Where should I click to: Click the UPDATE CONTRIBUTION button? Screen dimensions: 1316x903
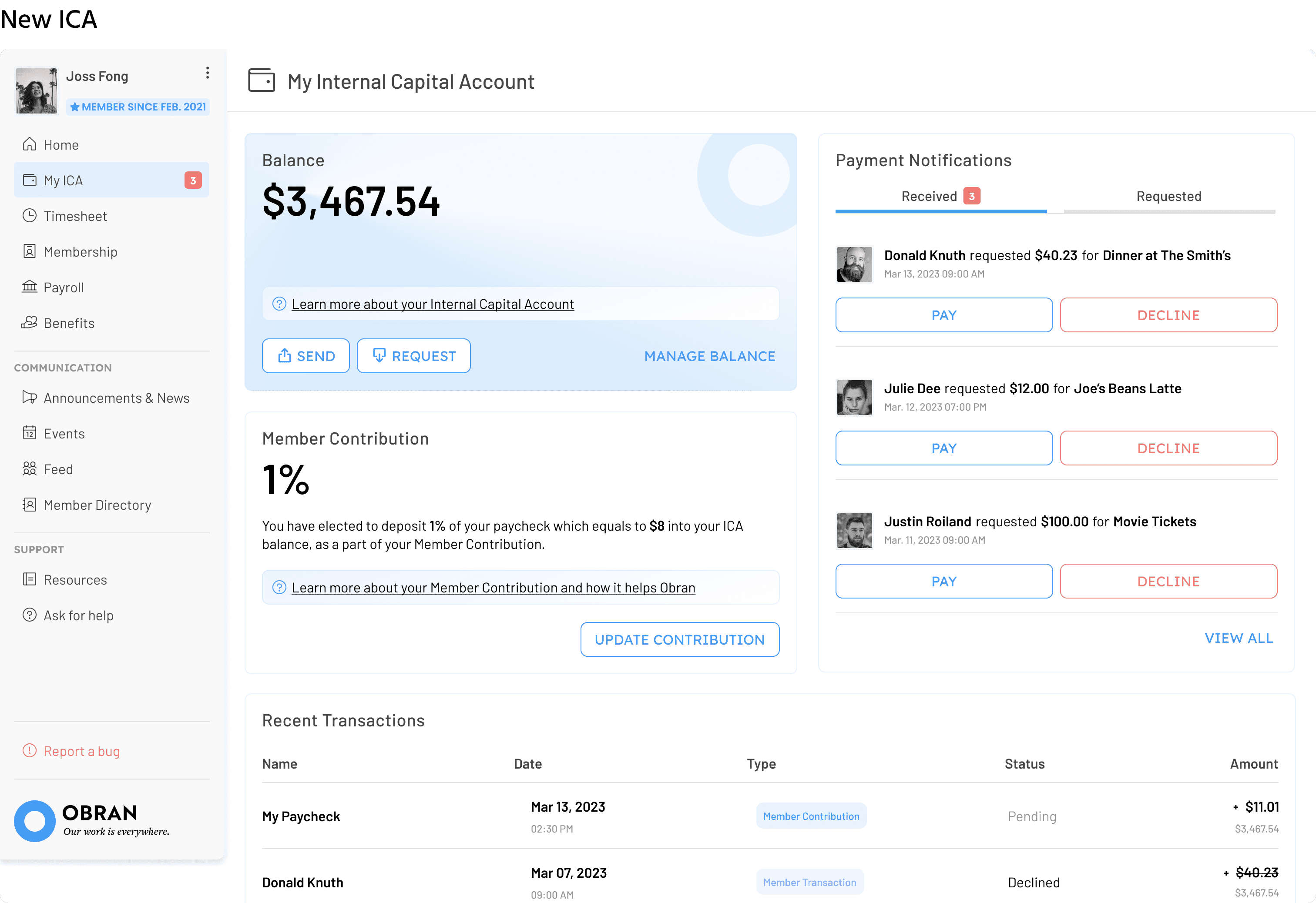(x=679, y=640)
